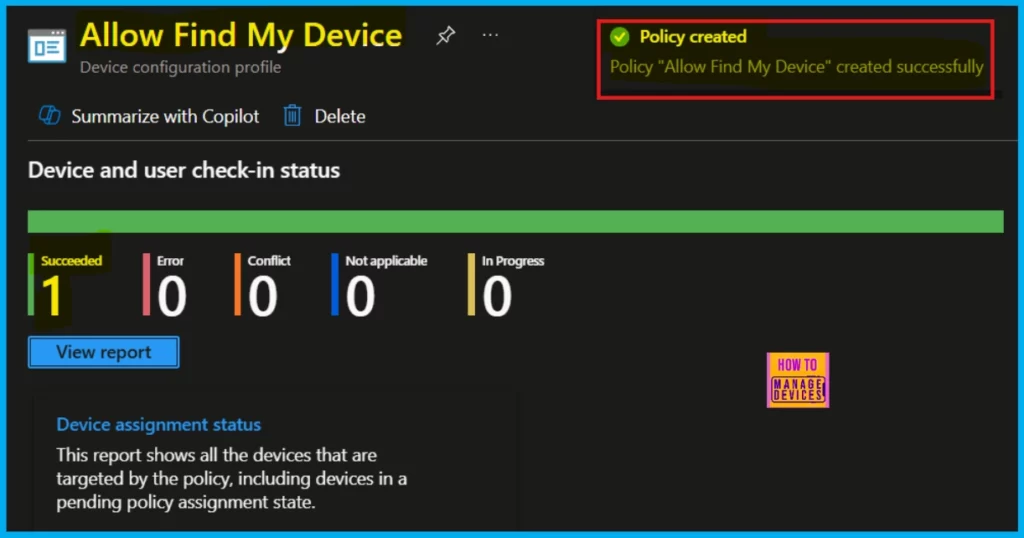Image resolution: width=1024 pixels, height=538 pixels.
Task: Delete the policy via Delete label
Action: pyautogui.click(x=340, y=116)
